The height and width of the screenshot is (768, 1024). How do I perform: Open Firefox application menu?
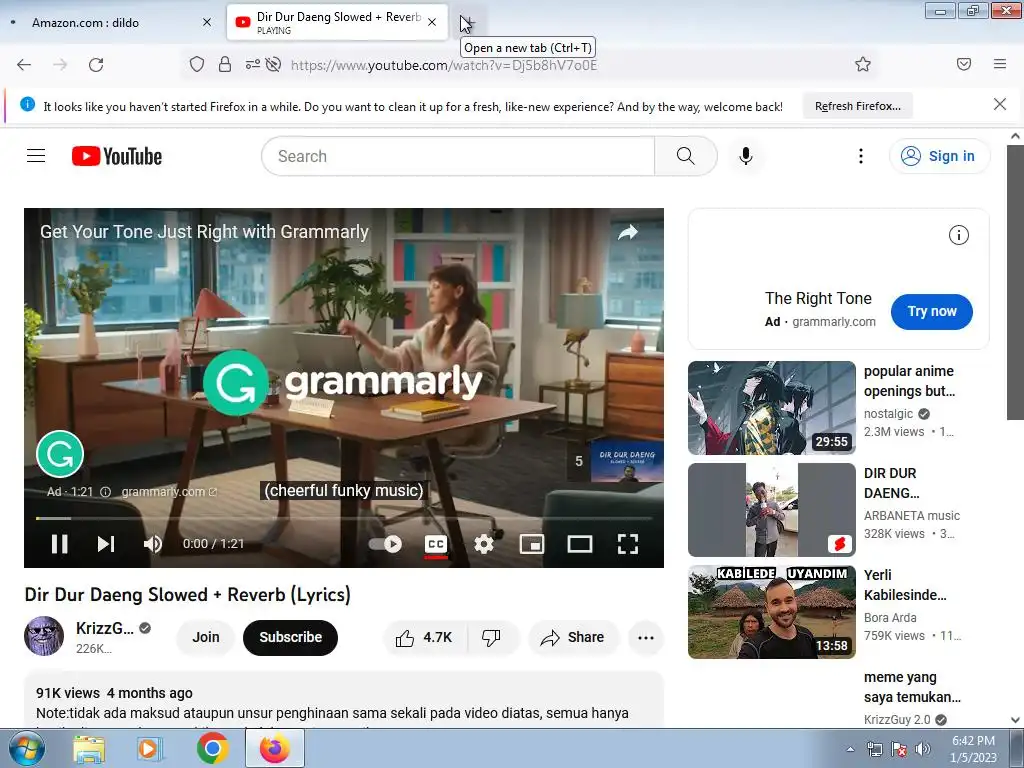pos(1000,64)
